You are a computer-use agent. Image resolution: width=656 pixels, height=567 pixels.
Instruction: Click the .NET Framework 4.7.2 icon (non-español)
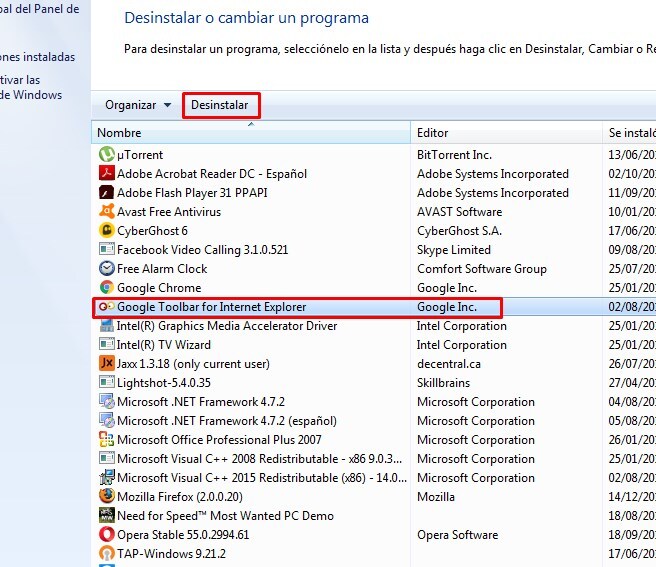(x=107, y=401)
